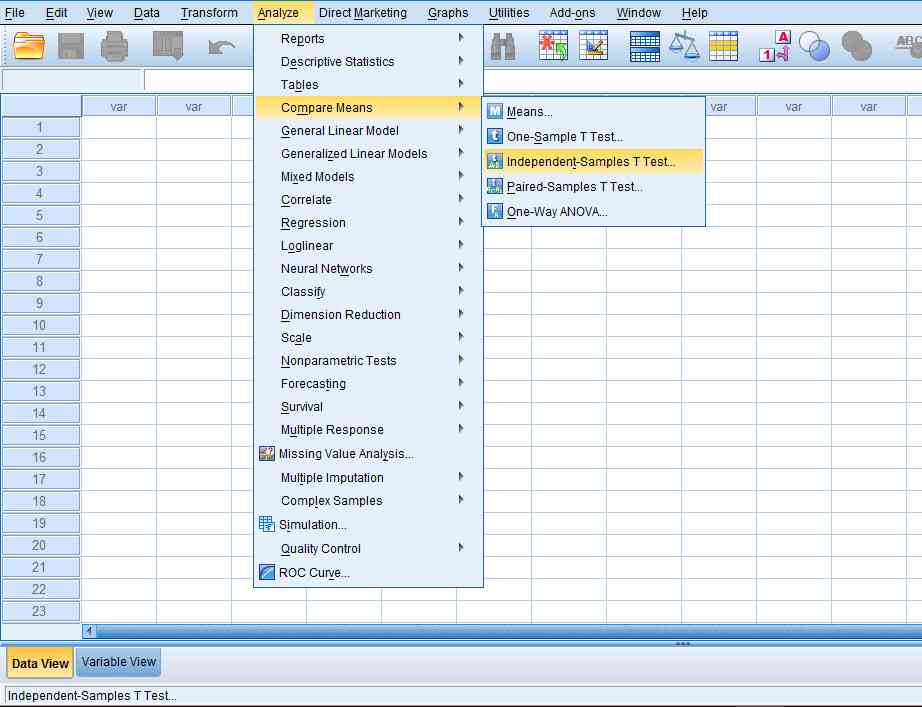Click the horizontal scrollbar left arrow

89,631
